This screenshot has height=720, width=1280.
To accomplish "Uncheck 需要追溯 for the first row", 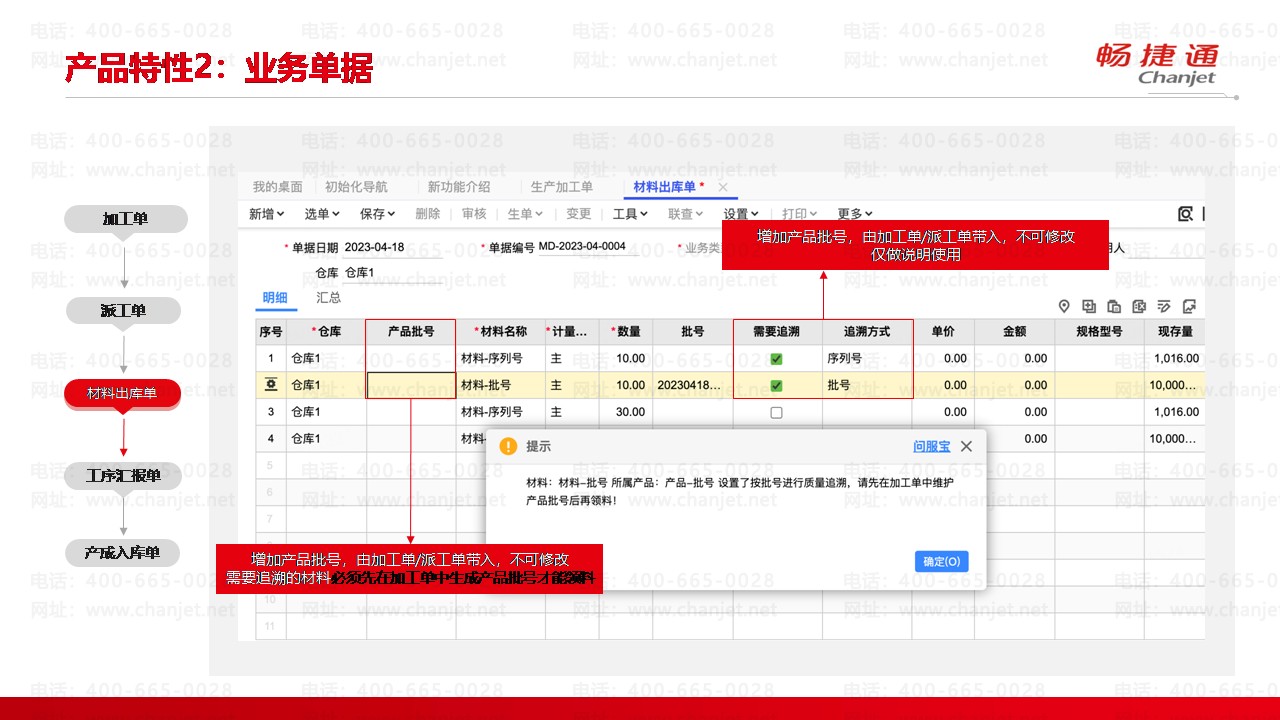I will 776,358.
